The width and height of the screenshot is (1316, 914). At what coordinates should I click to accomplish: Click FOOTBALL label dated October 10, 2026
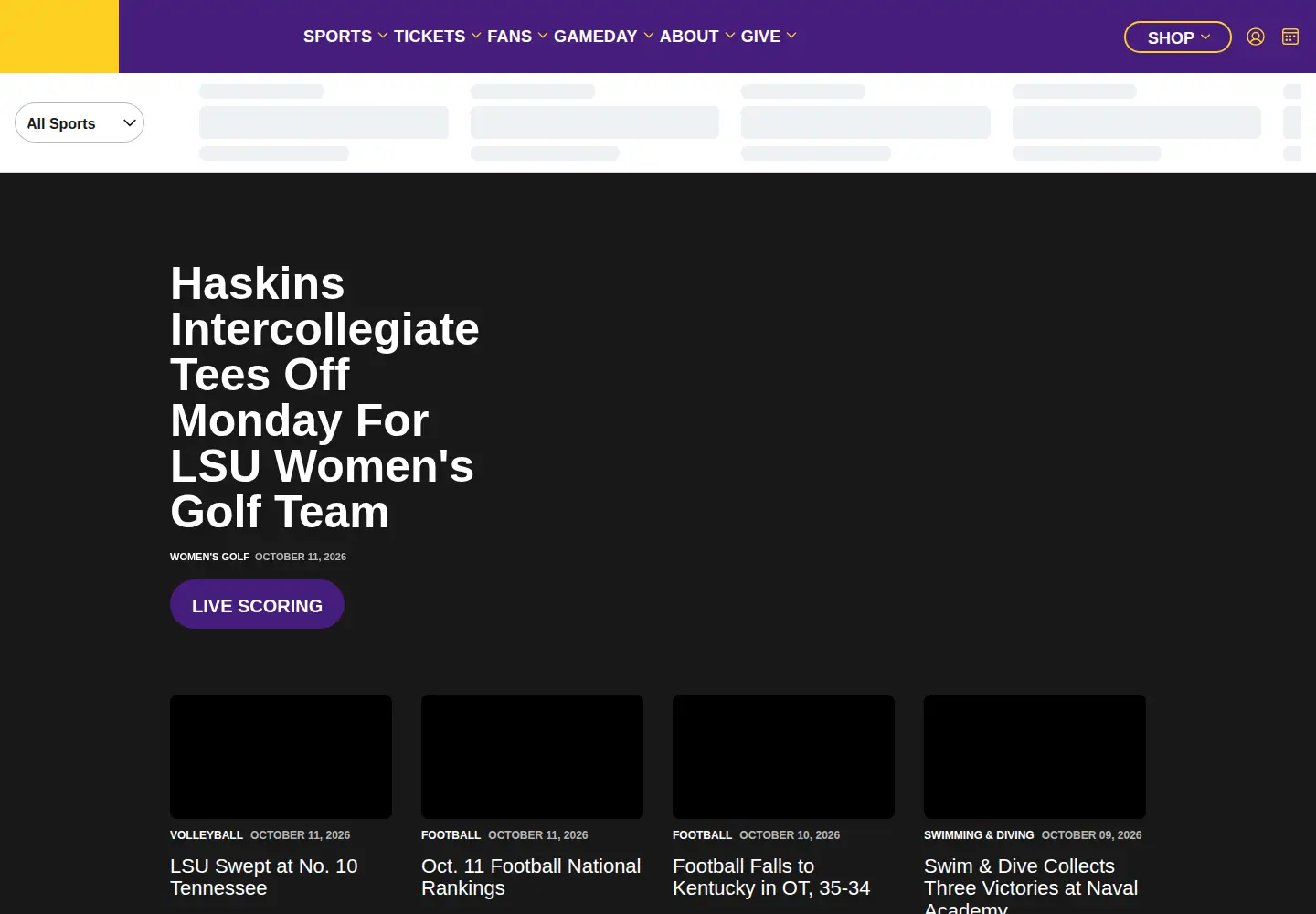point(702,835)
